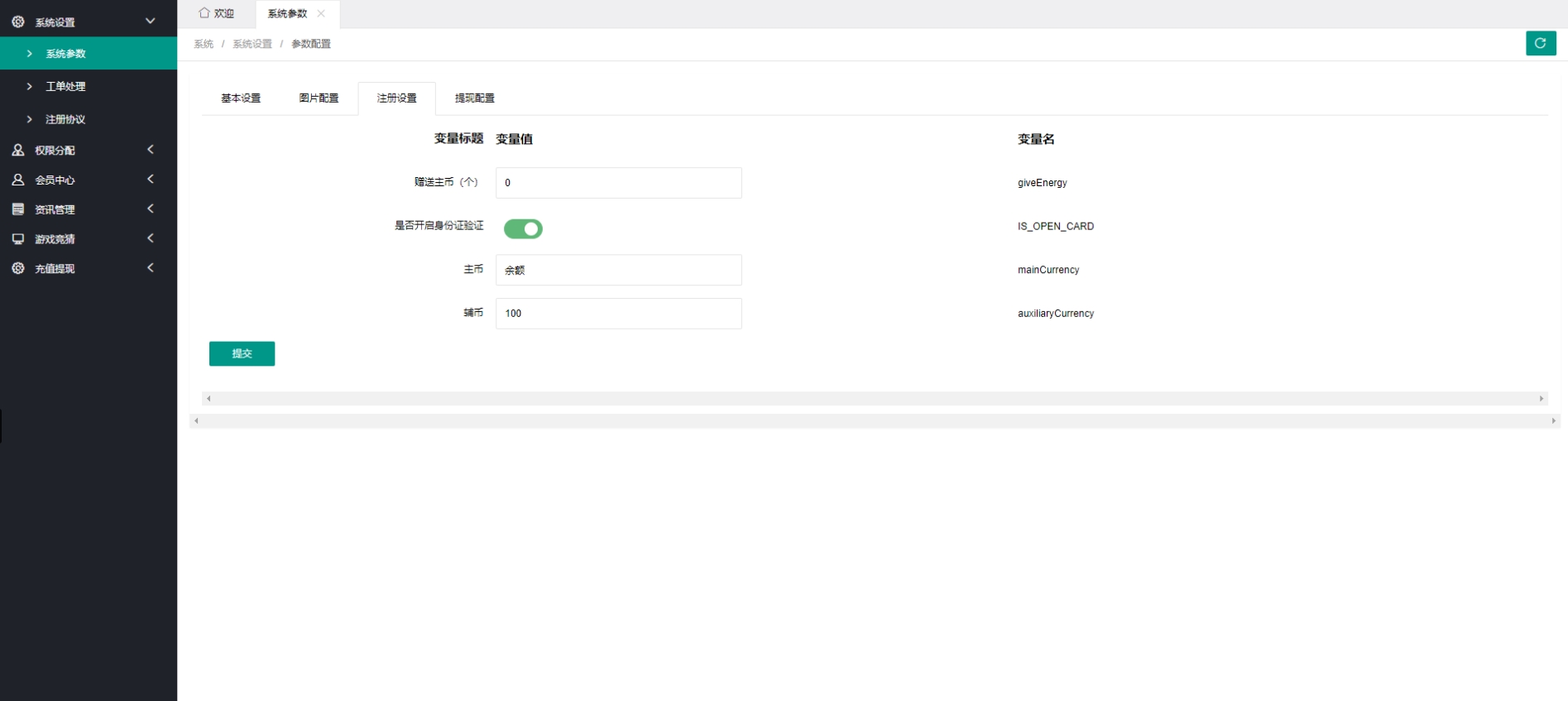Viewport: 1568px width, 701px height.
Task: Switch to the 基本设置 tab
Action: pos(241,98)
